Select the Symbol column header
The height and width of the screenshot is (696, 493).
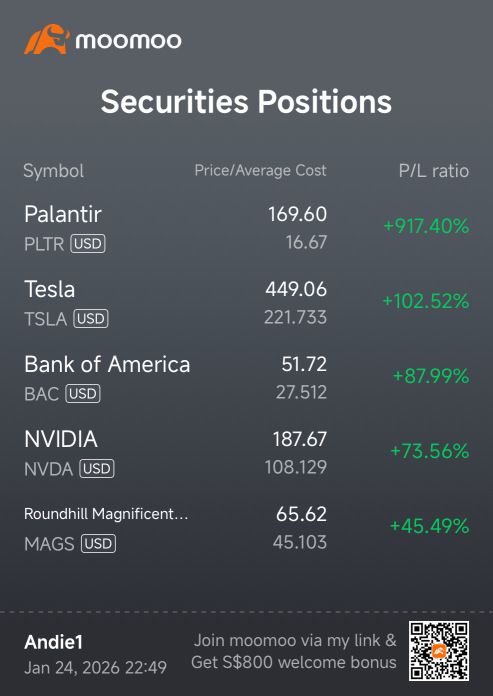53,171
